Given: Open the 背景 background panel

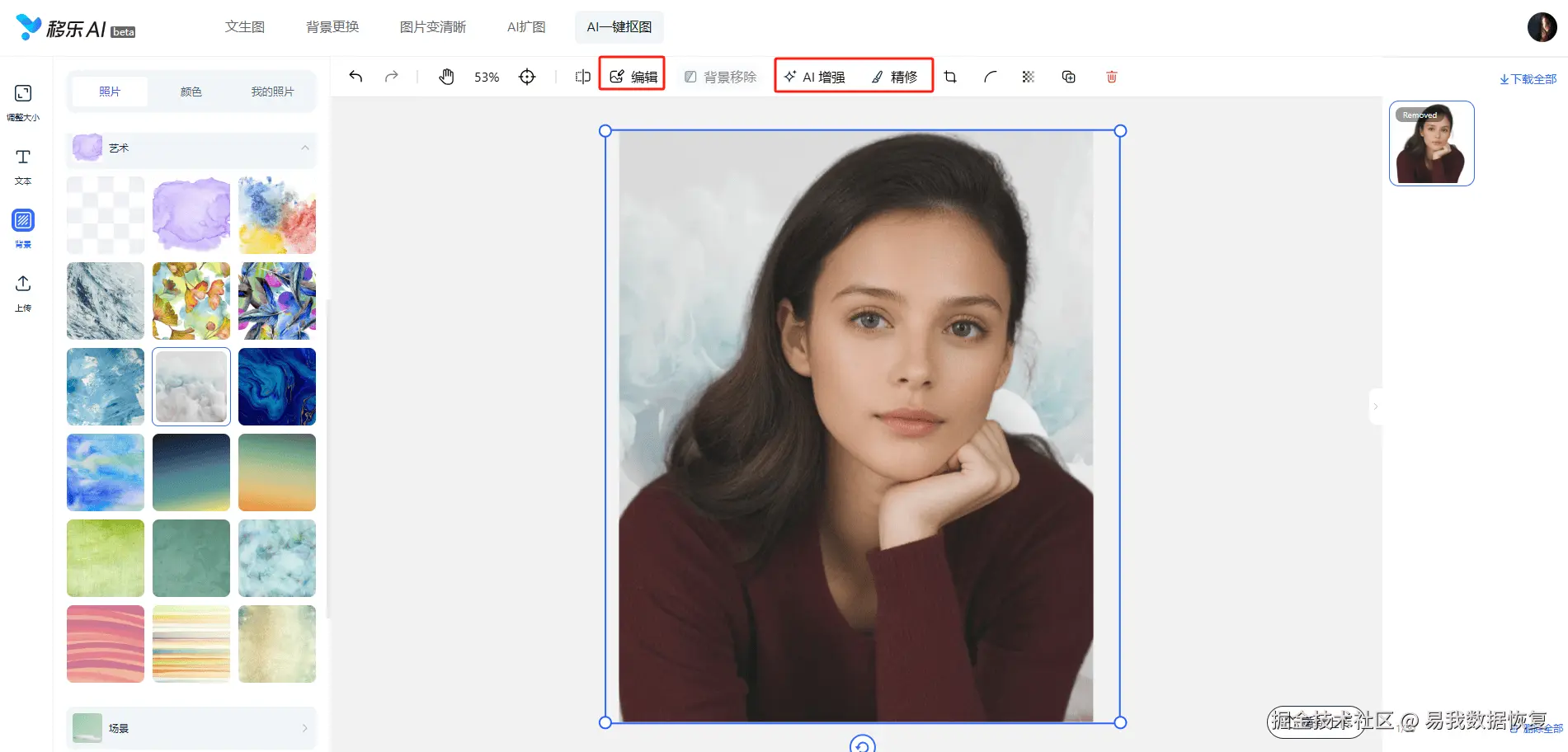Looking at the screenshot, I should point(23,229).
